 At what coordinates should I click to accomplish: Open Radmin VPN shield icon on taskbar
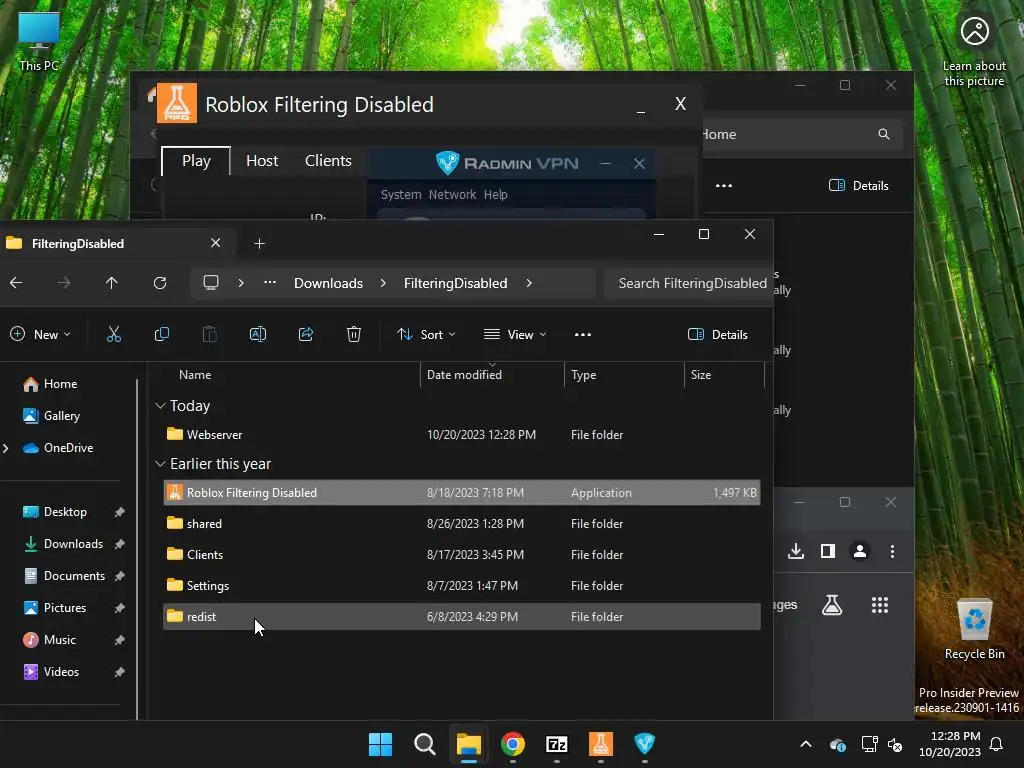pos(645,744)
